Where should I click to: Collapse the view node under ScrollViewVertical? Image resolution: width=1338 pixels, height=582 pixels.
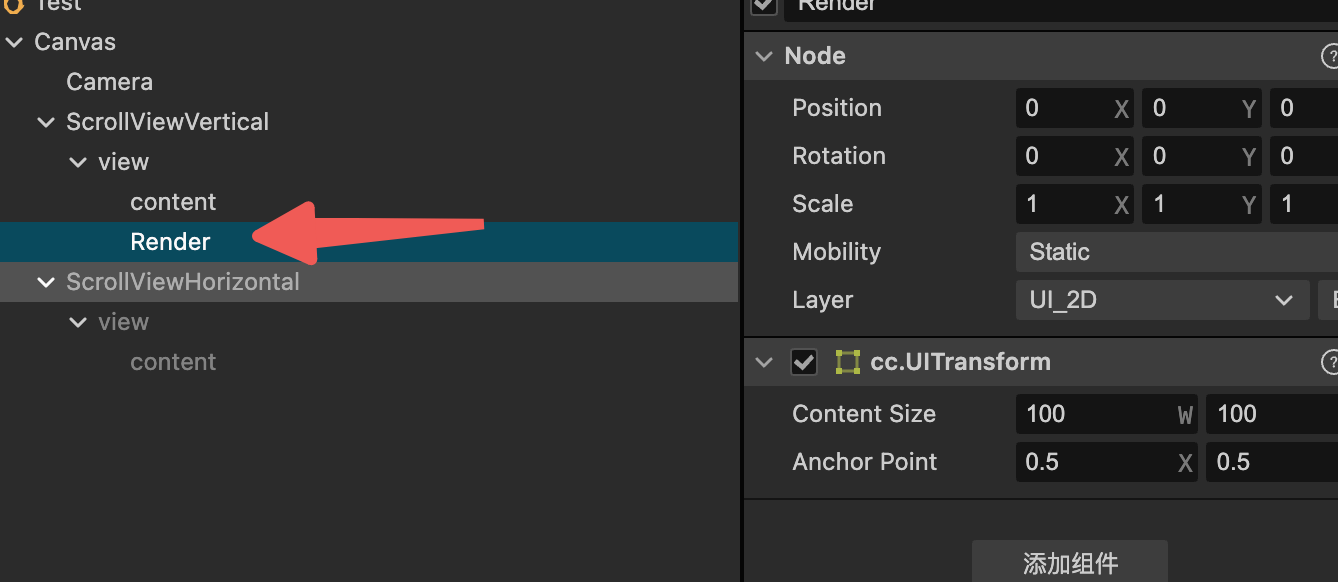78,162
